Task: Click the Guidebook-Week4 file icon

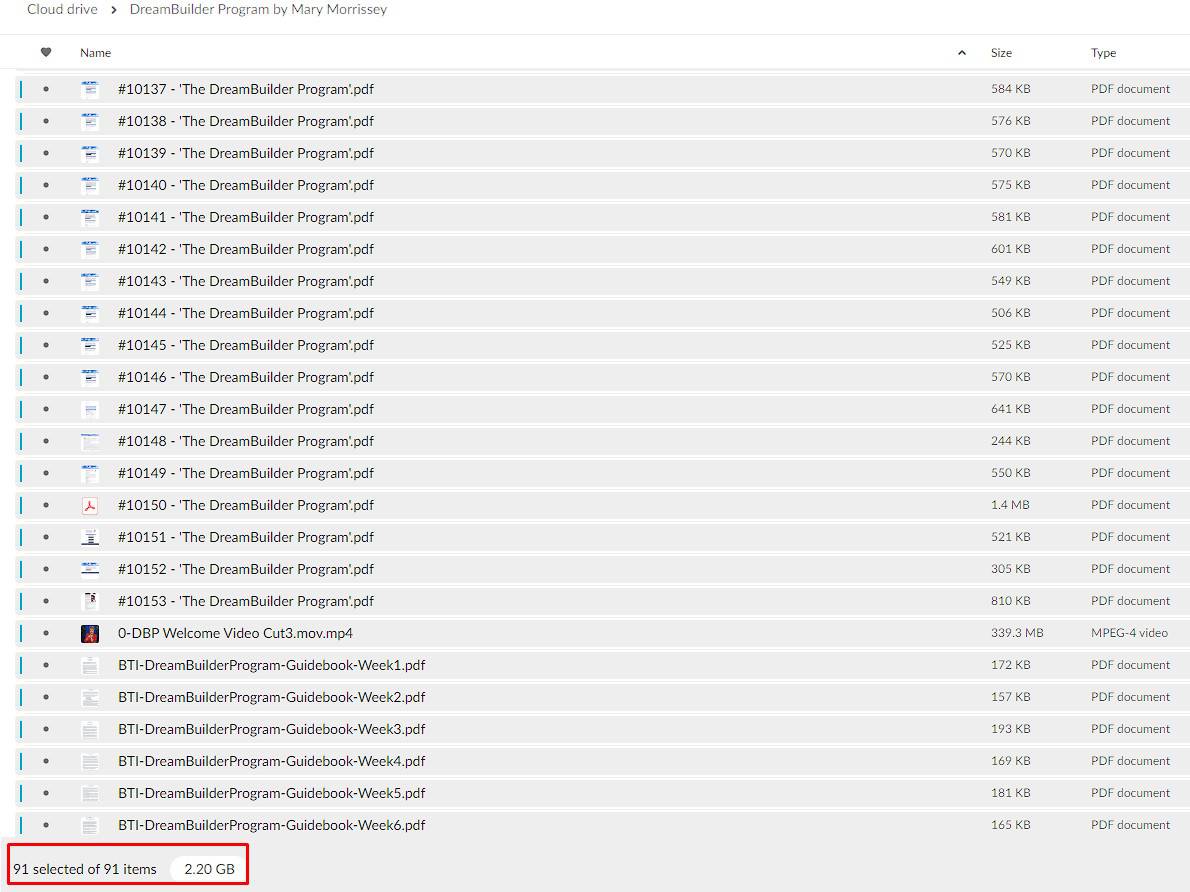Action: click(x=90, y=761)
